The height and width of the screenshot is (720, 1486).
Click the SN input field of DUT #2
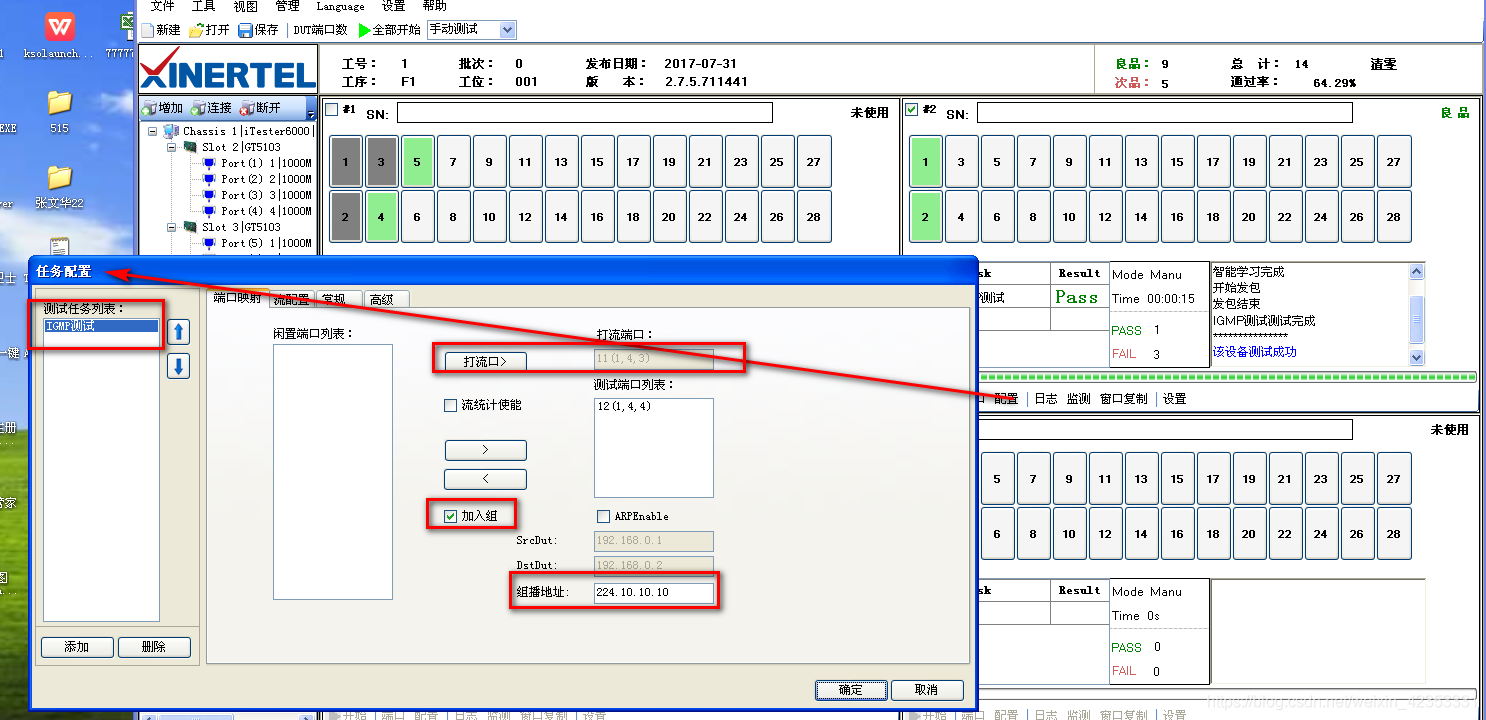click(x=1164, y=113)
